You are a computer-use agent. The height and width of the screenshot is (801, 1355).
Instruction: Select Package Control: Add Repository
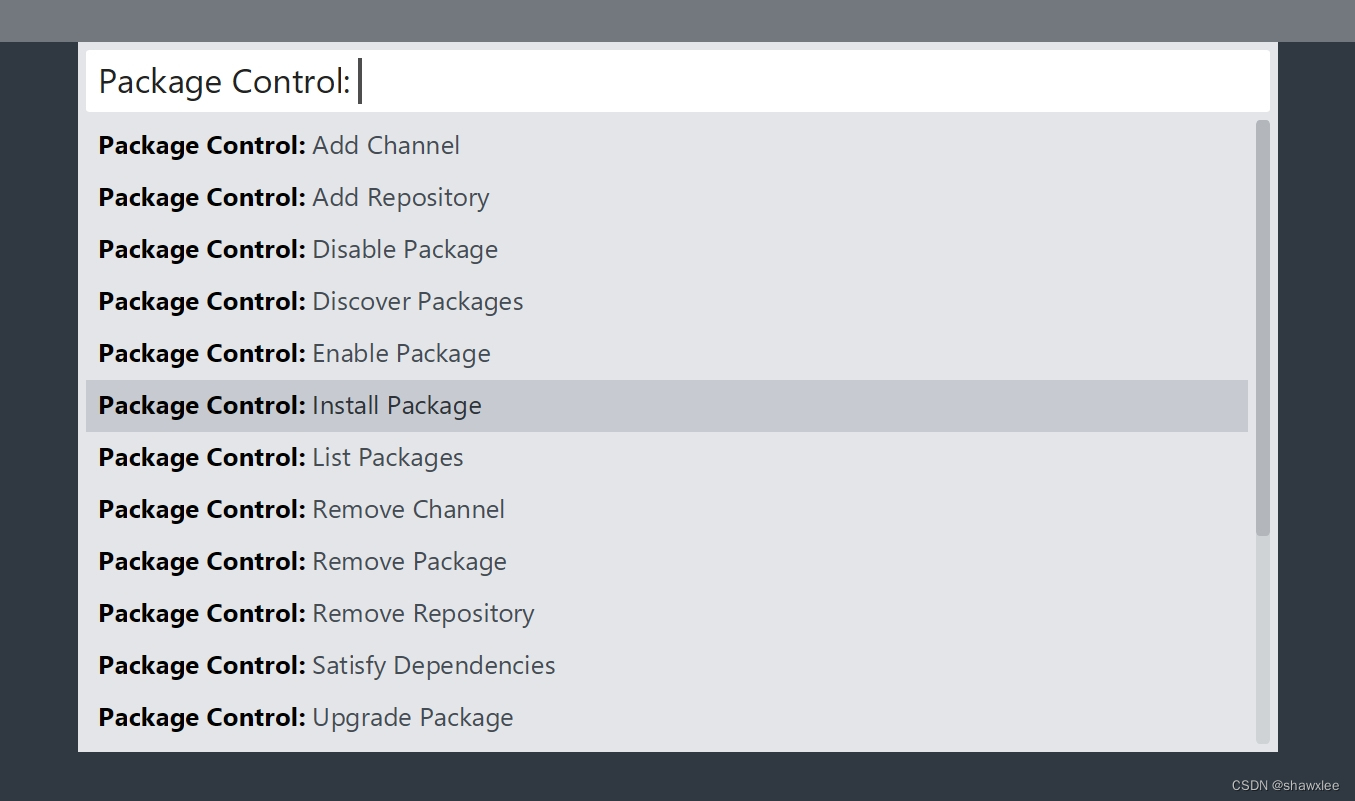click(x=667, y=198)
